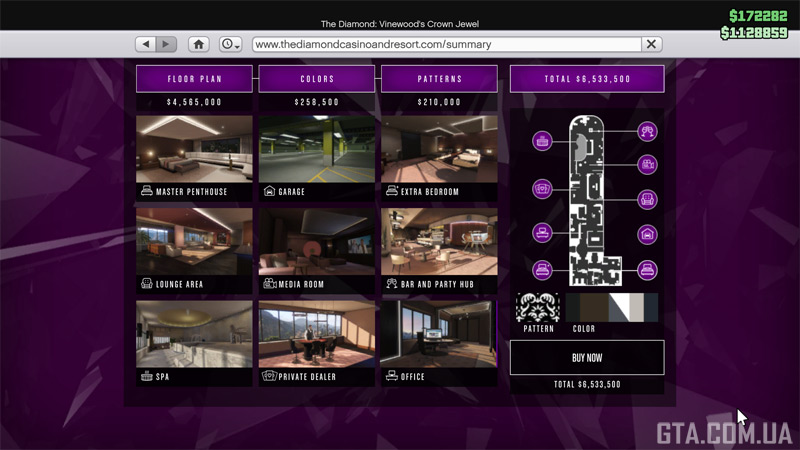800x450 pixels.
Task: Open the Patterns tab
Action: pyautogui.click(x=439, y=79)
